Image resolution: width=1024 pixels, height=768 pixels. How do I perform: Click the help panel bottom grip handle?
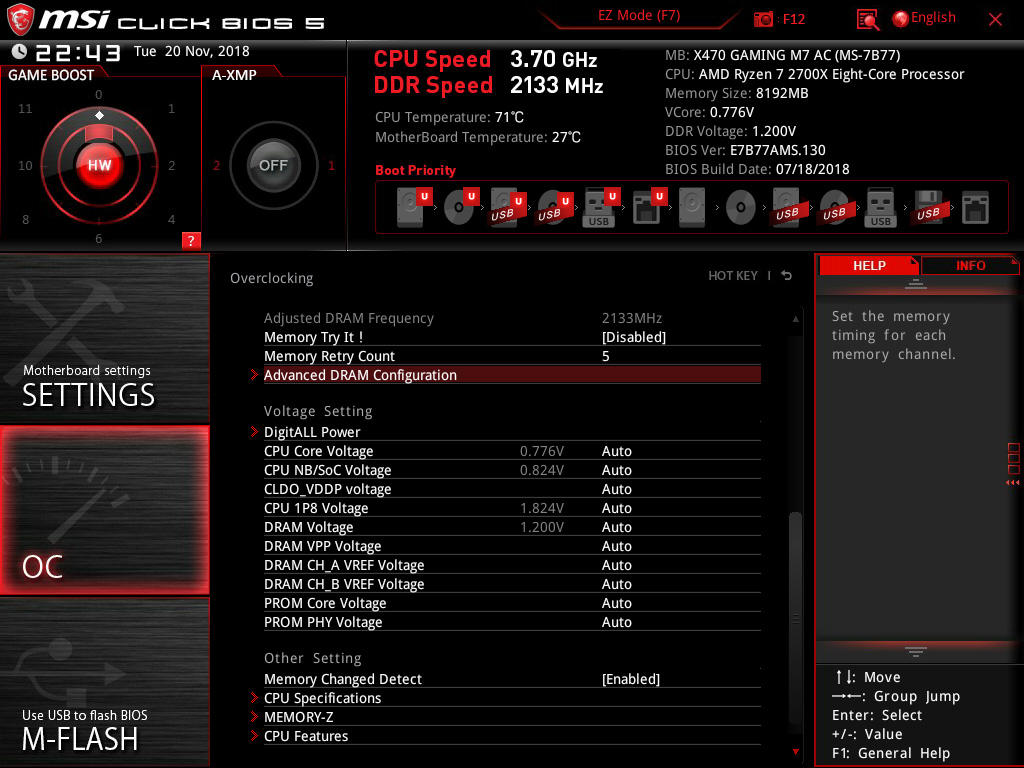(x=916, y=651)
